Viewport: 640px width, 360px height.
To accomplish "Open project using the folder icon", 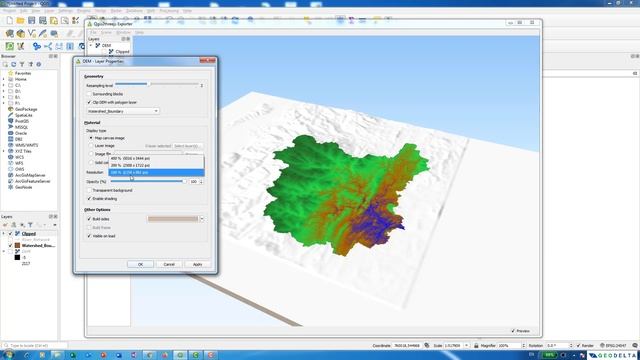I will coord(20,20).
